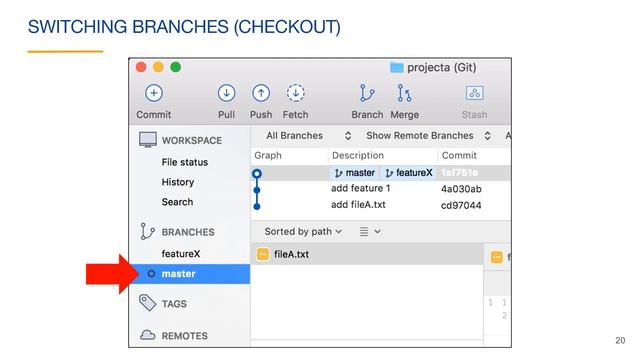
Task: Click the yellow minimize window button
Action: [158, 67]
